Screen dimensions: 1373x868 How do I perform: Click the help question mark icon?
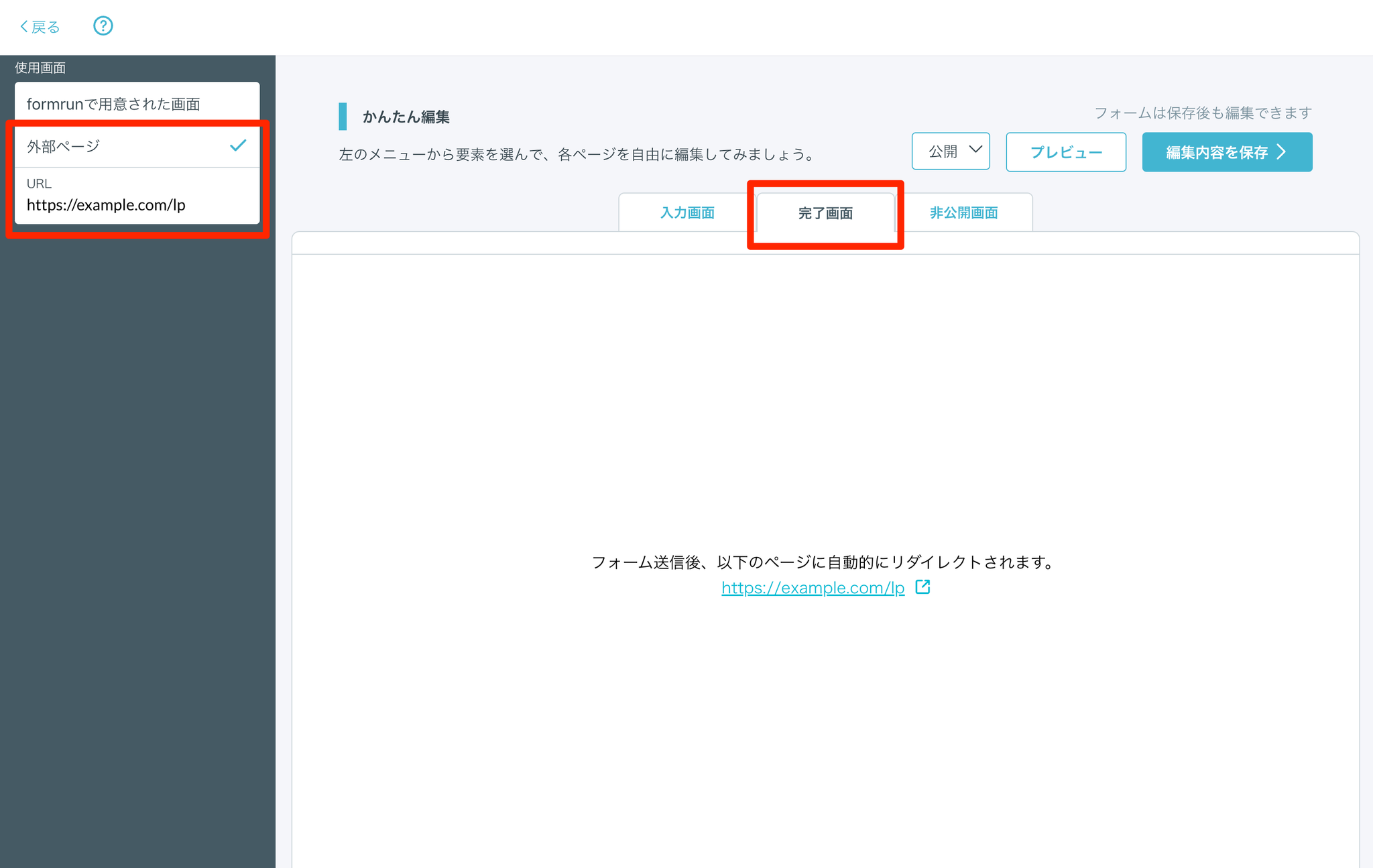coord(103,26)
